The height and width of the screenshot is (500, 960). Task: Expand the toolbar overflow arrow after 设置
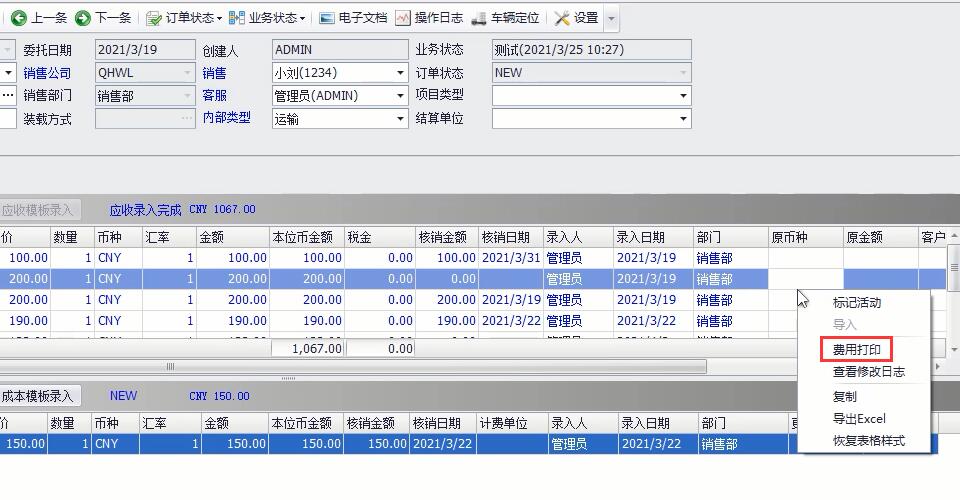[x=611, y=18]
